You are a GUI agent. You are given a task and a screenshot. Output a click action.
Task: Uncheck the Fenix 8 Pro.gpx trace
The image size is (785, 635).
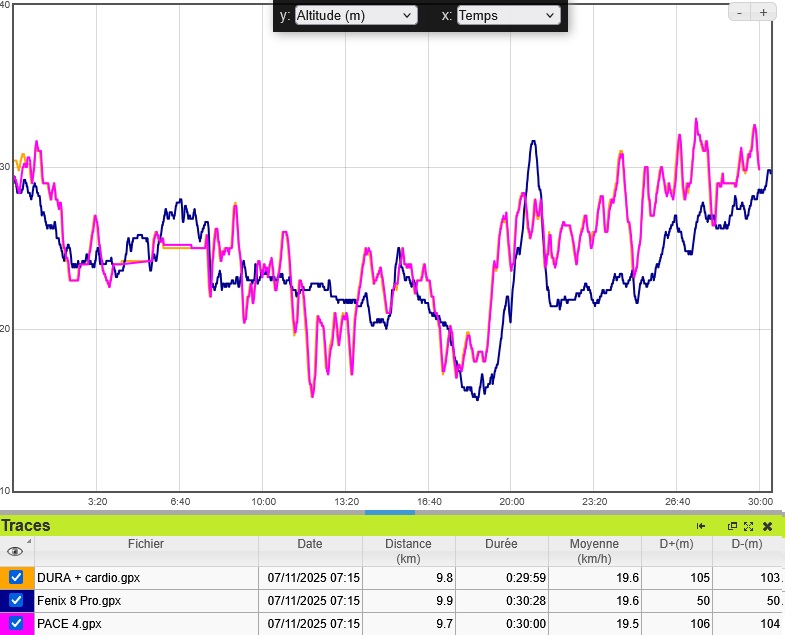[x=16, y=600]
